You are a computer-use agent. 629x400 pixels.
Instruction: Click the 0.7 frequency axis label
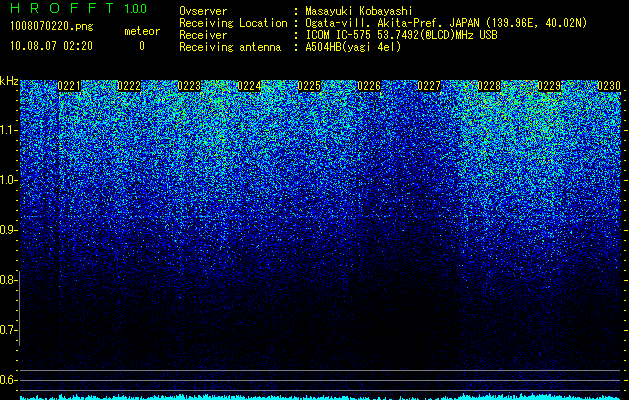click(8, 330)
